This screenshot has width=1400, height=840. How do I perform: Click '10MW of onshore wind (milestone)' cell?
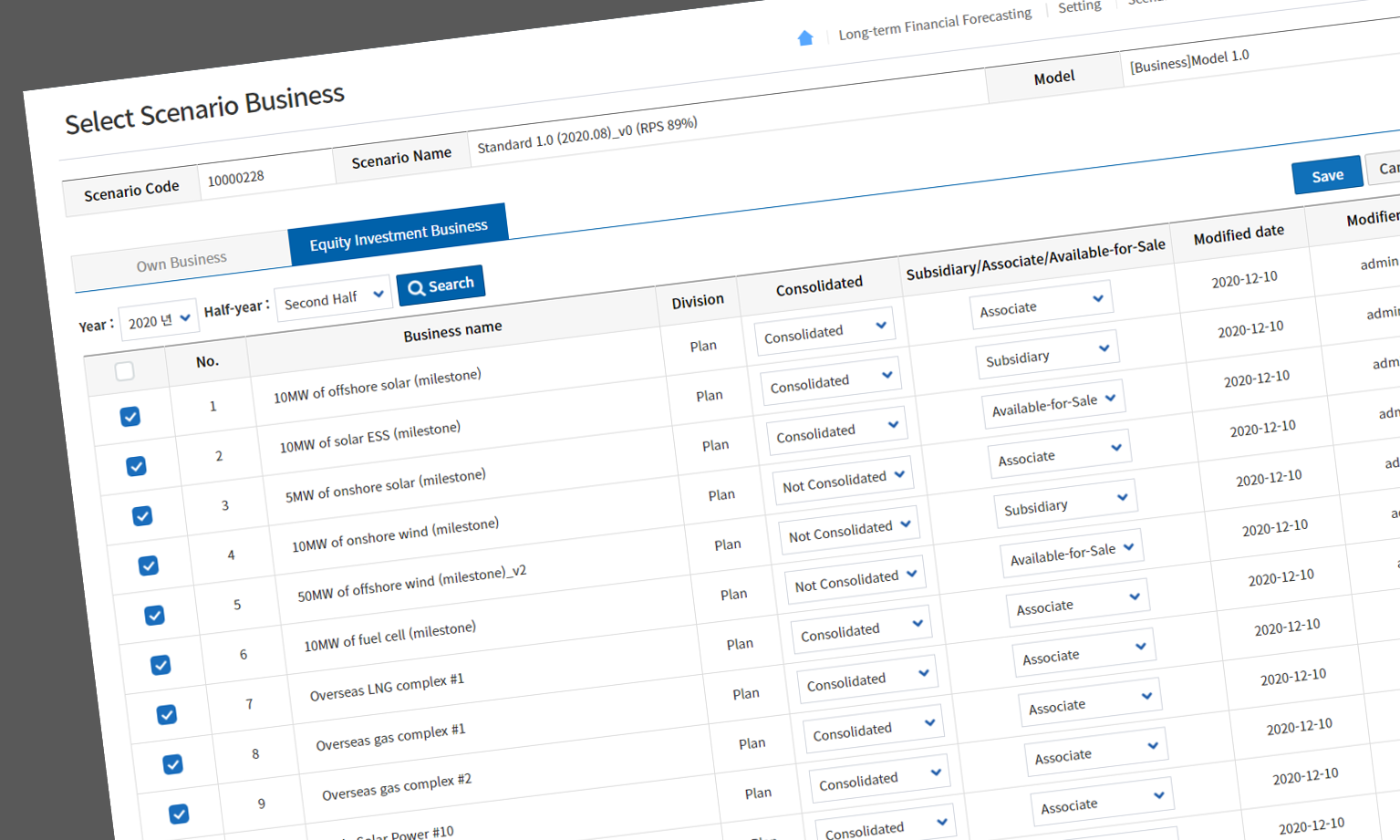coord(395,535)
